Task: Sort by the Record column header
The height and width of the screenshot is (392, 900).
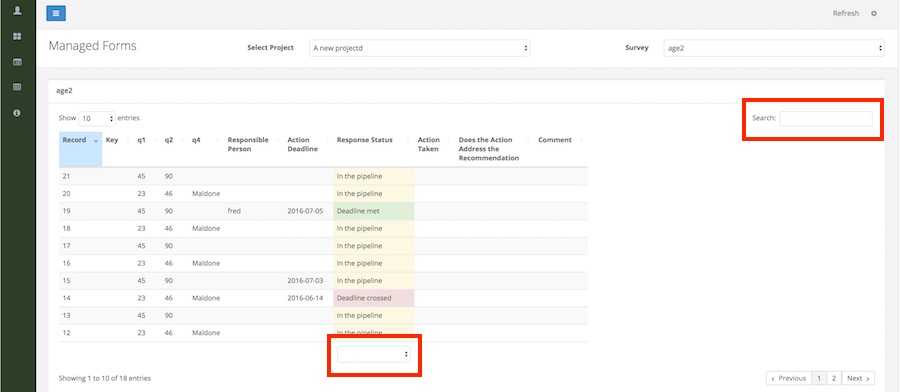Action: click(80, 149)
